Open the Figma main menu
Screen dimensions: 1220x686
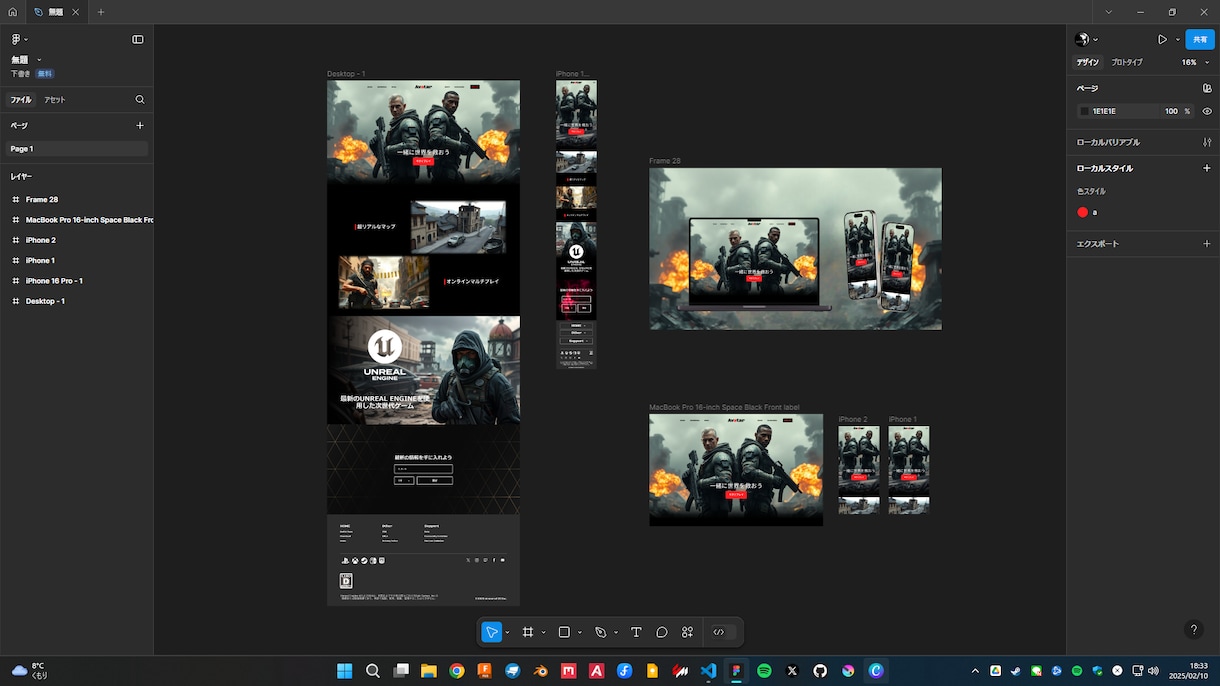click(x=19, y=39)
